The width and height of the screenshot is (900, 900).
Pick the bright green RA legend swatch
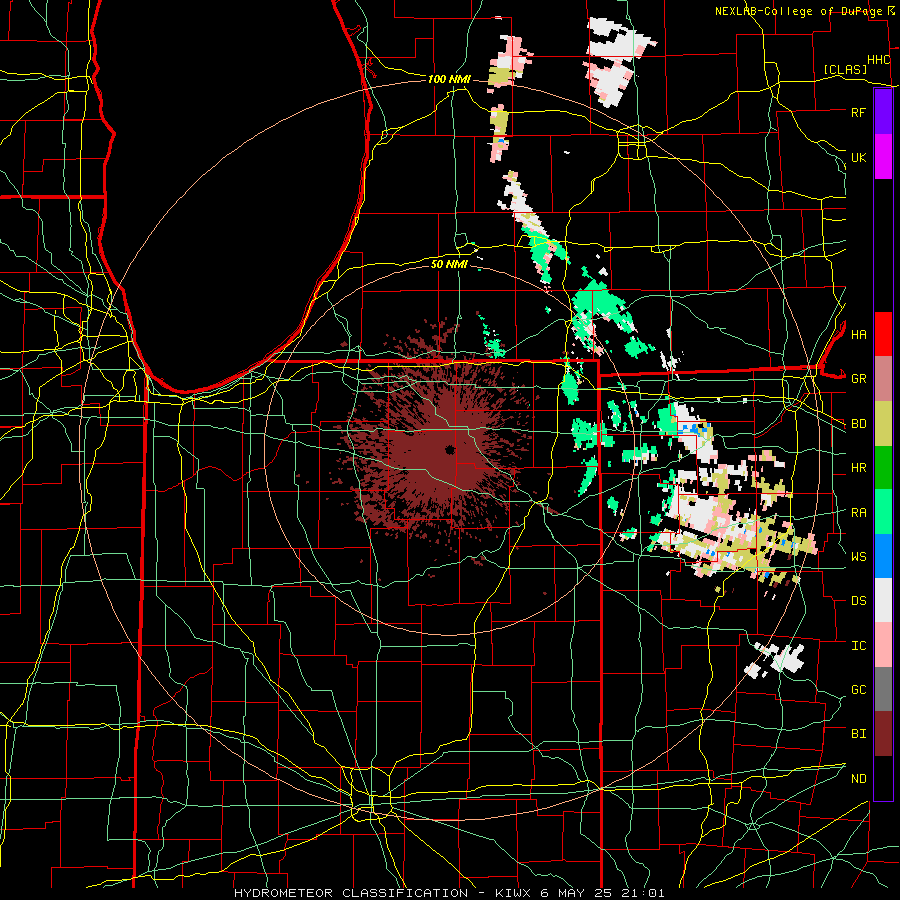[883, 511]
